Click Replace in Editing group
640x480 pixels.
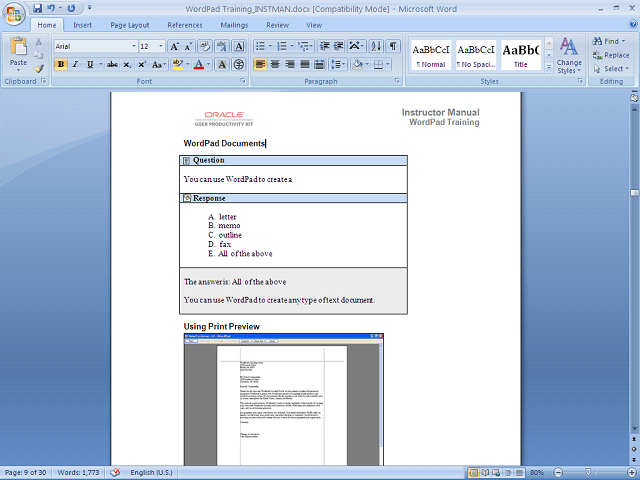tap(611, 55)
